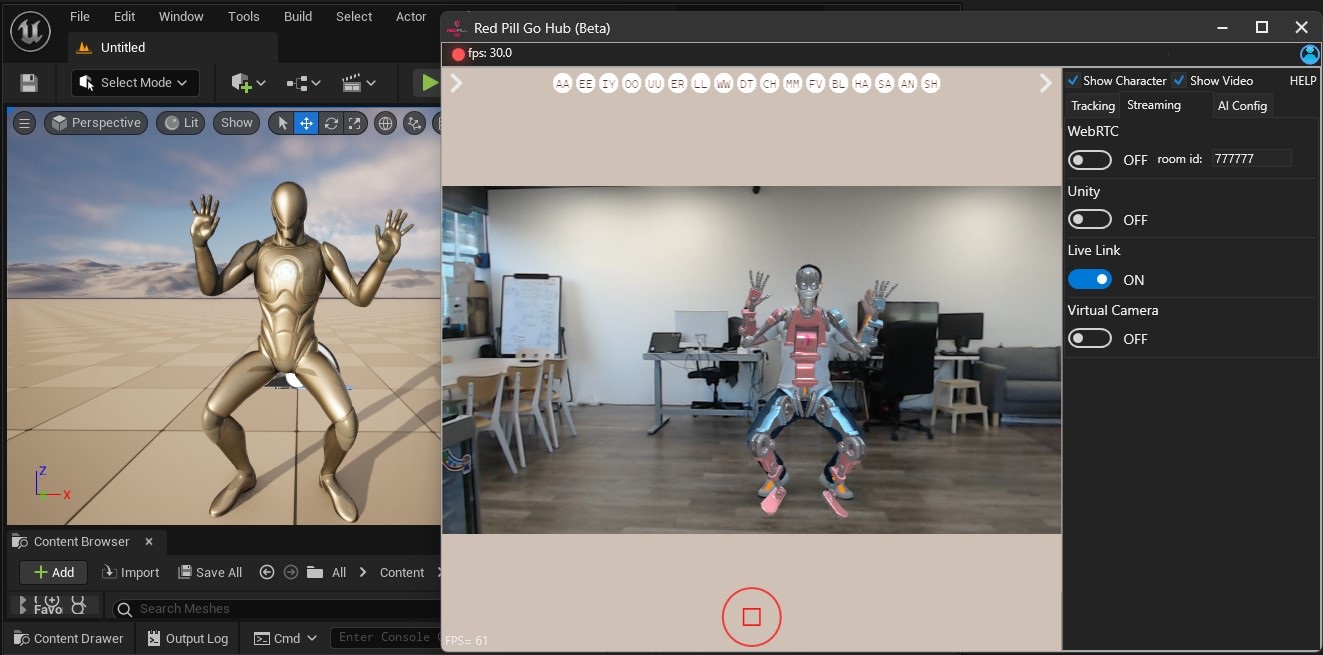Turn off the Live Link toggle
Screen dimensions: 1323x655
tap(1090, 280)
